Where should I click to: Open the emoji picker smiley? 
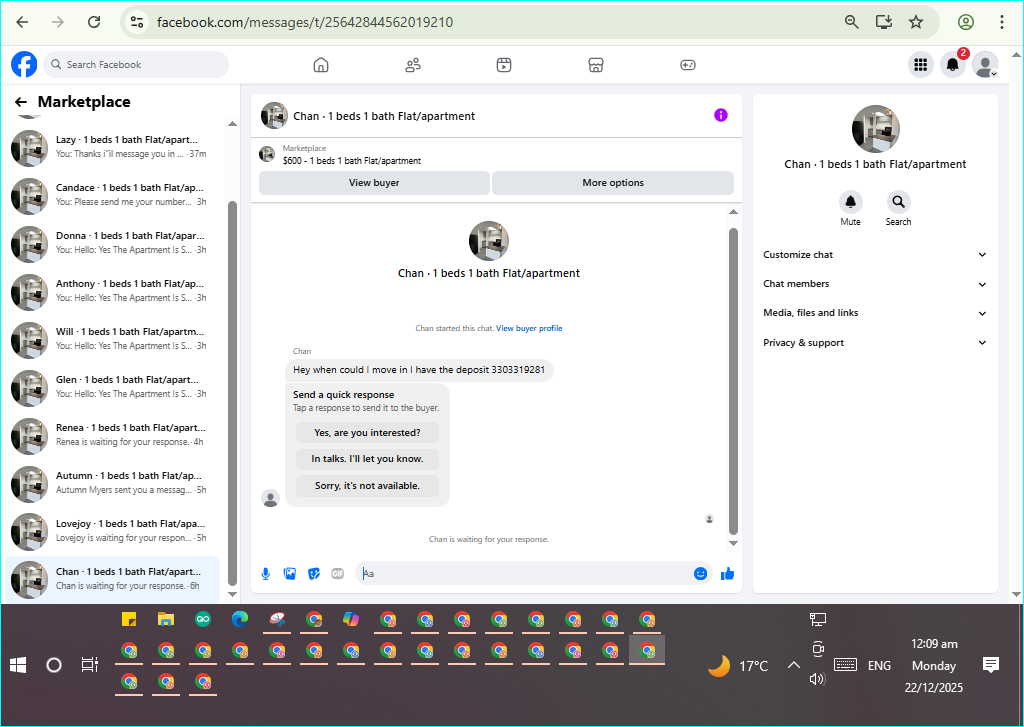[700, 574]
